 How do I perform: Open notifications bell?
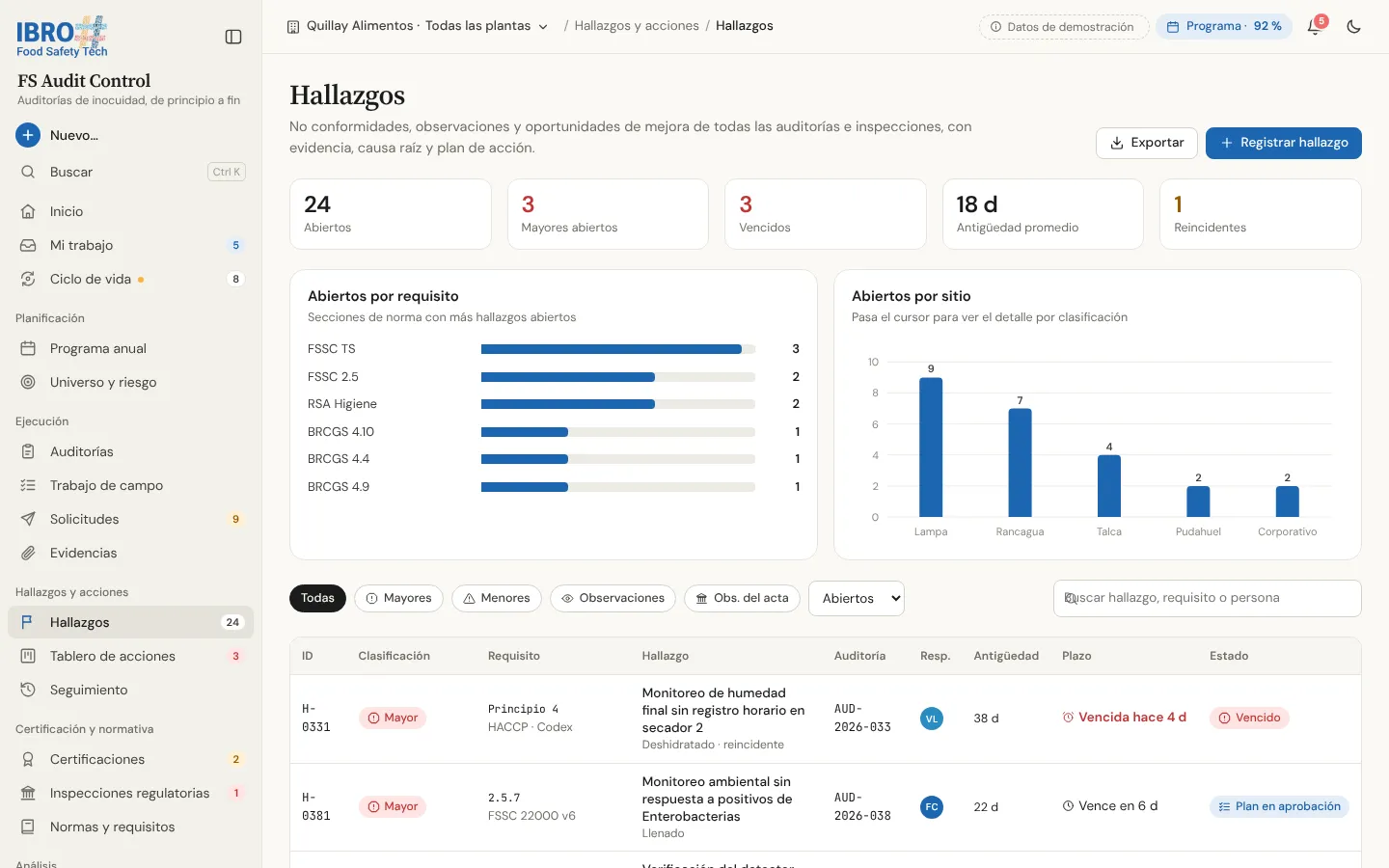1314,27
